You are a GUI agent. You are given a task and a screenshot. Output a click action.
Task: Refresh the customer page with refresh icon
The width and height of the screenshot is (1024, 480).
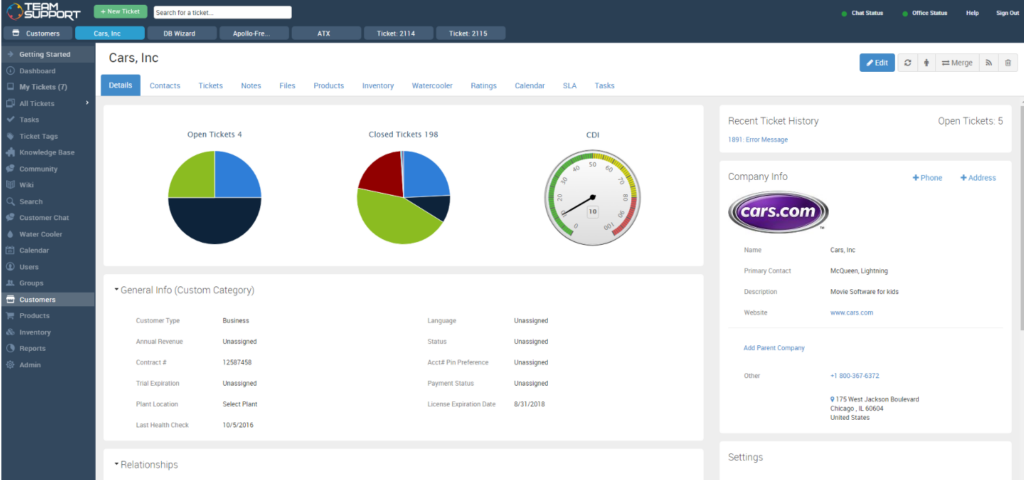[908, 63]
